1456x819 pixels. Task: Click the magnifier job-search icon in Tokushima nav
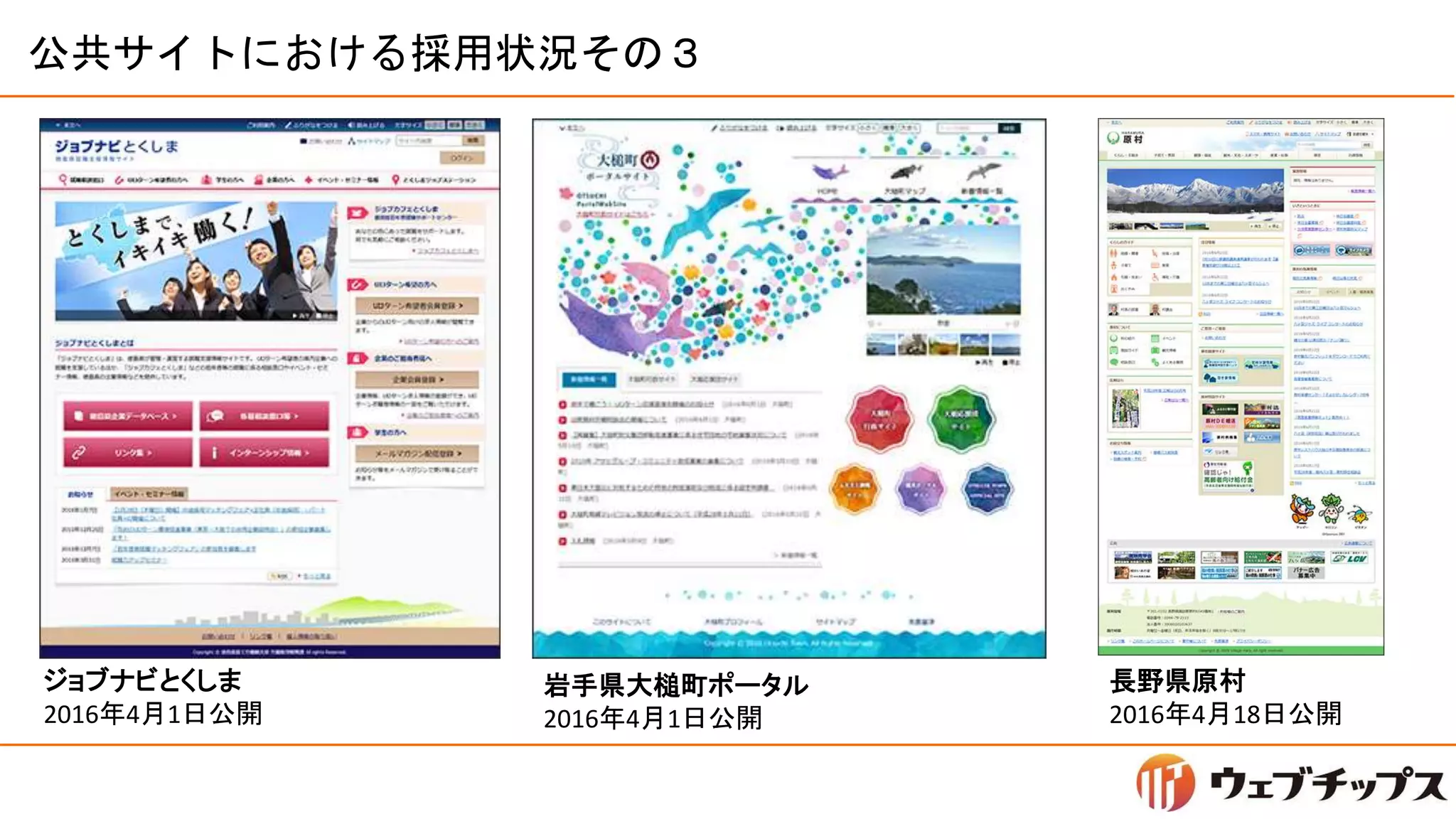tap(63, 180)
